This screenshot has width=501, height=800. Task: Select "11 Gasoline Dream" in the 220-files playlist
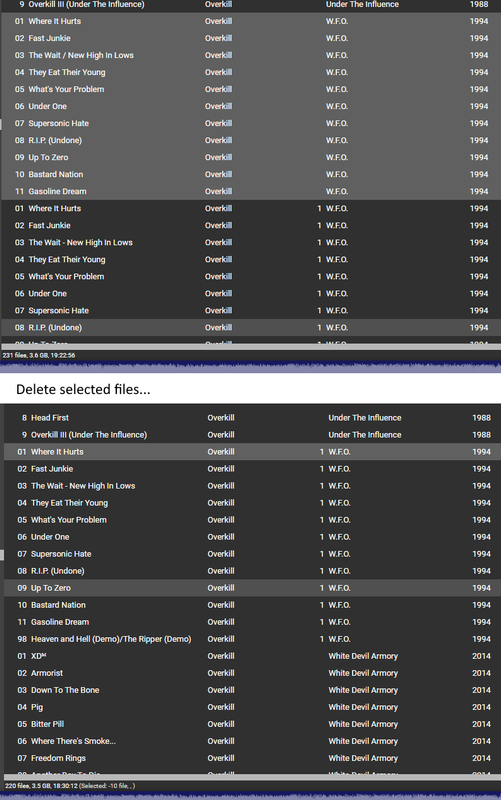pyautogui.click(x=253, y=622)
